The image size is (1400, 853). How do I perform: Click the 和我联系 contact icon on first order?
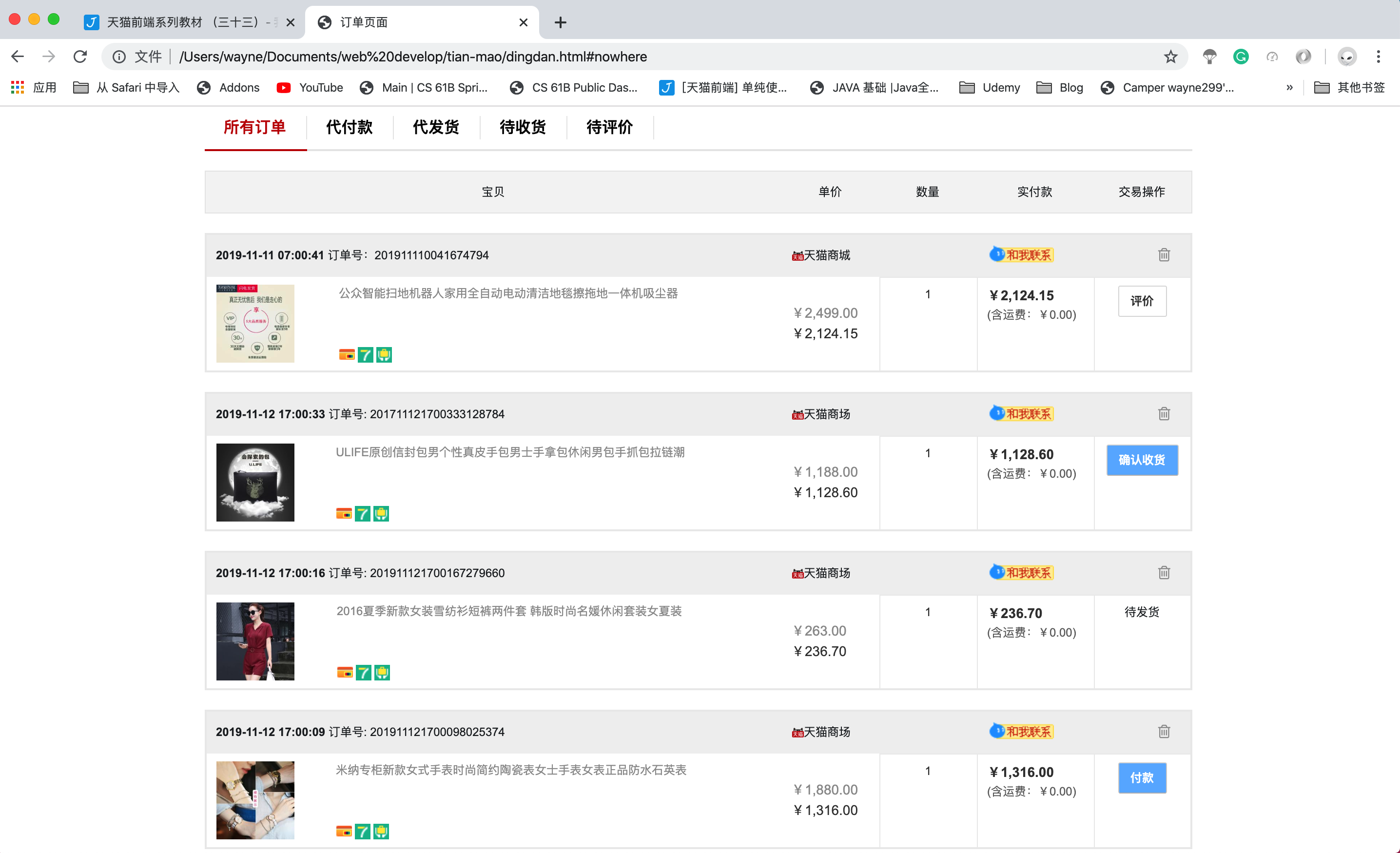[1022, 255]
